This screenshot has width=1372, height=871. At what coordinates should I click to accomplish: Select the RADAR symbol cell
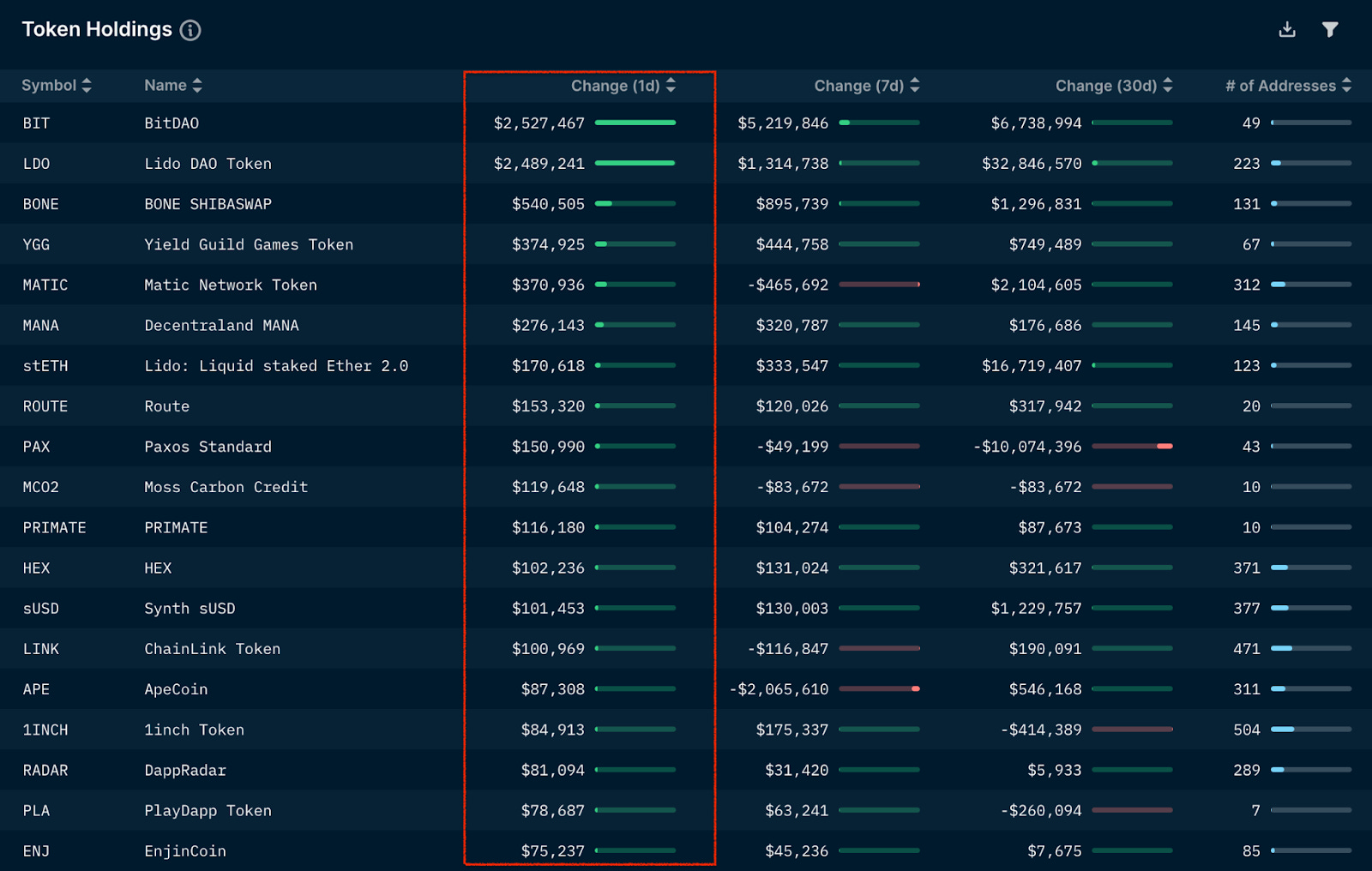coord(45,770)
